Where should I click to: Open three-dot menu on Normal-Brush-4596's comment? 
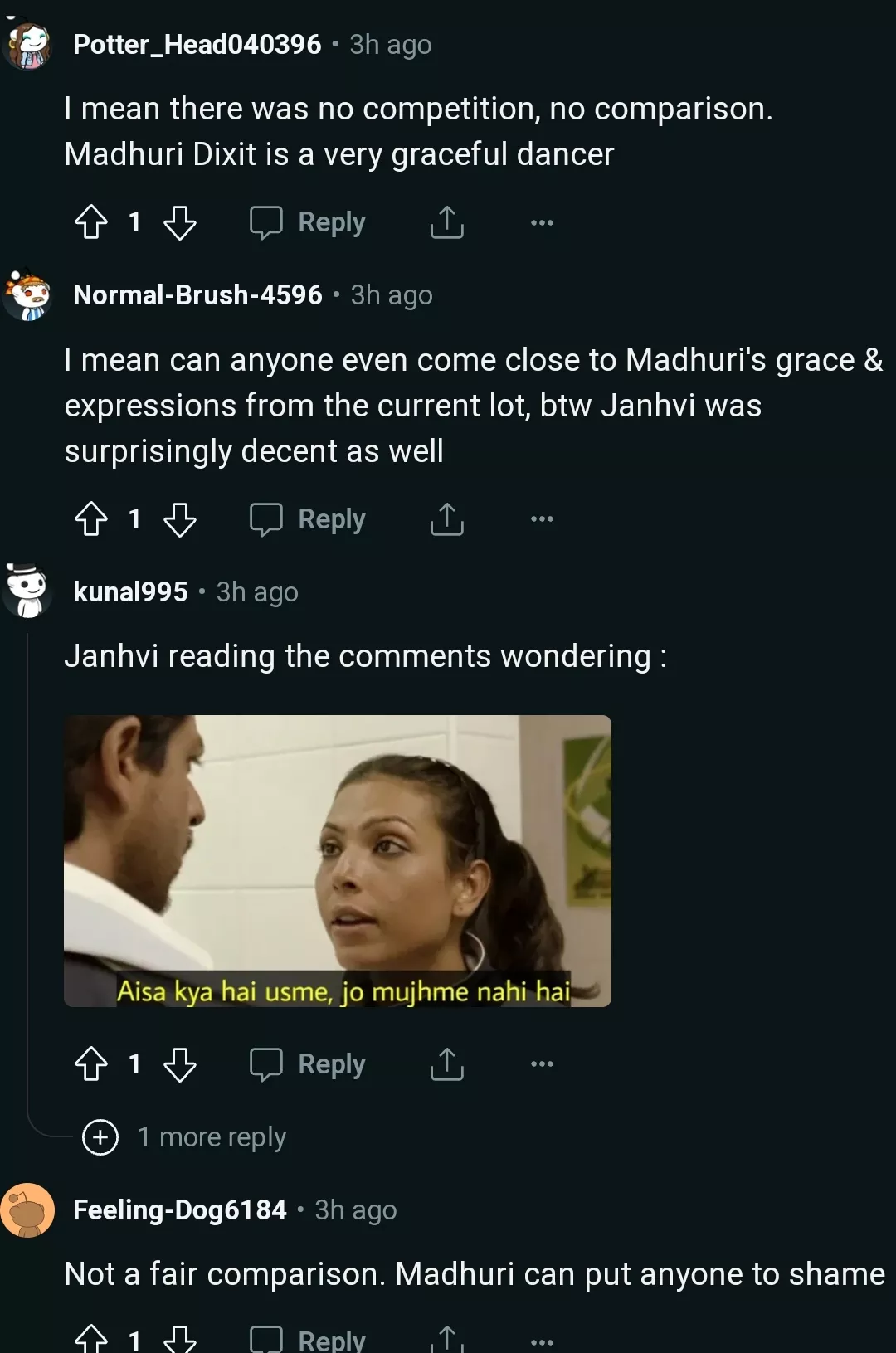point(542,519)
